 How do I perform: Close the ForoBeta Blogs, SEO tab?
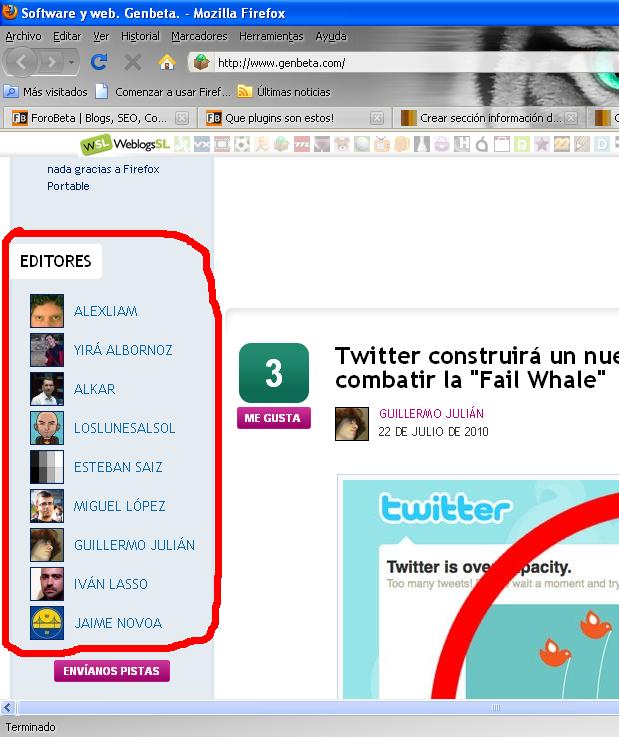(182, 118)
